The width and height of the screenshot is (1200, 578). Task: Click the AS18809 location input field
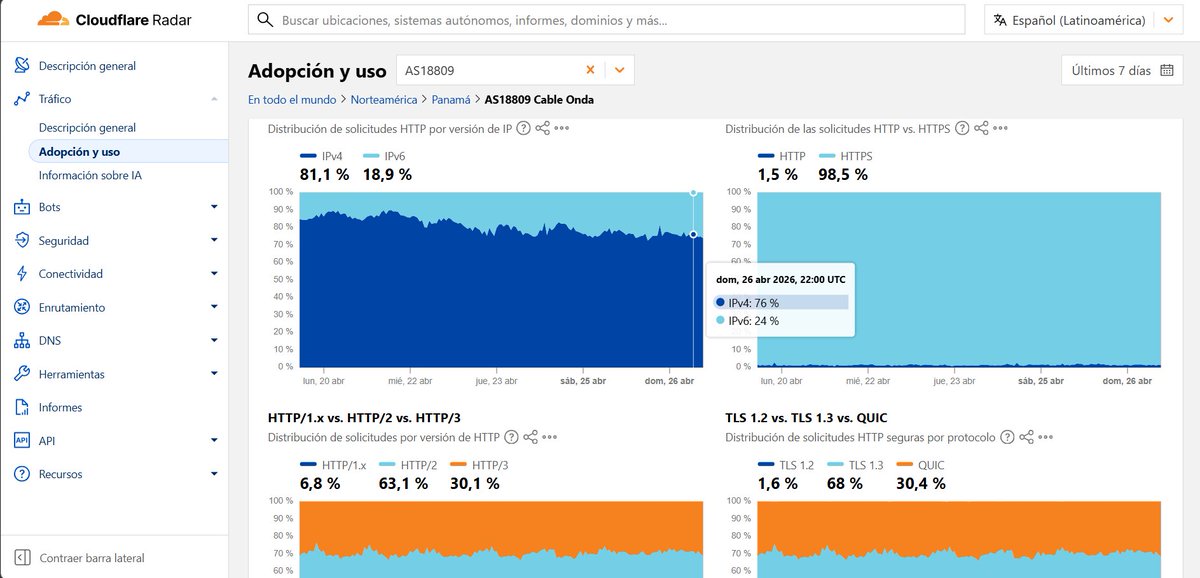point(488,70)
